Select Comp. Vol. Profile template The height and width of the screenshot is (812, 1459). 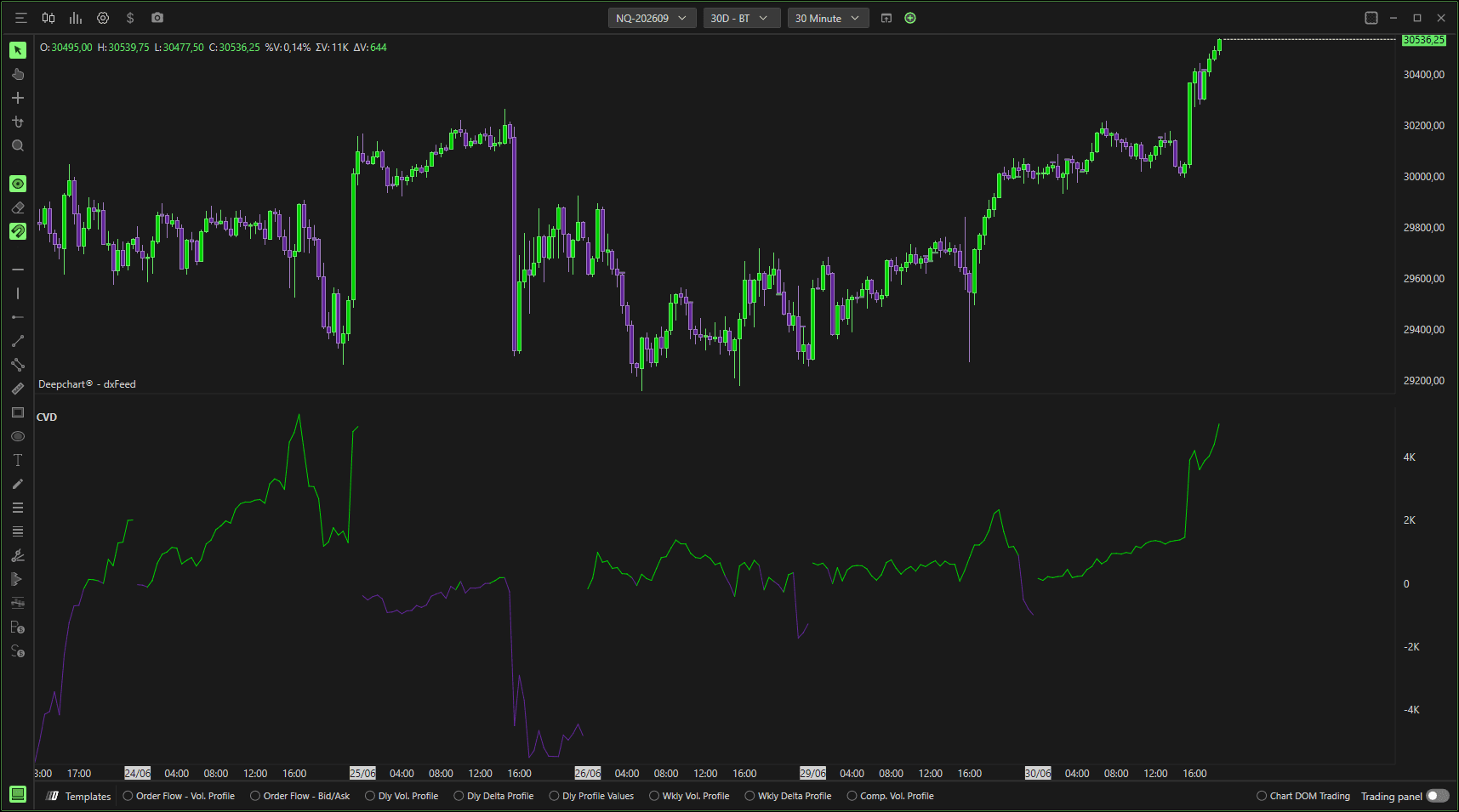pyautogui.click(x=891, y=796)
